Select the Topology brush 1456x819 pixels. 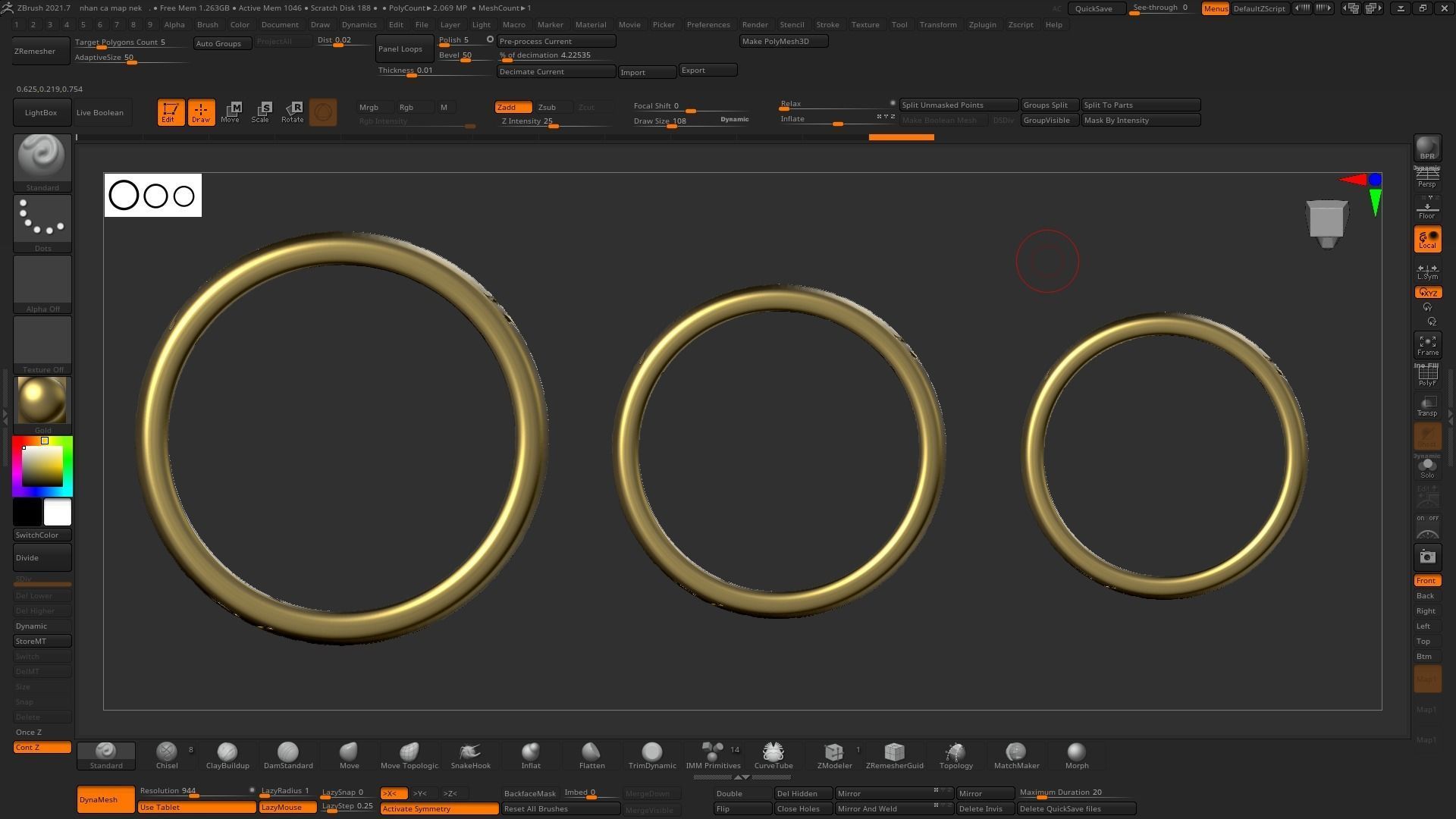[x=955, y=755]
